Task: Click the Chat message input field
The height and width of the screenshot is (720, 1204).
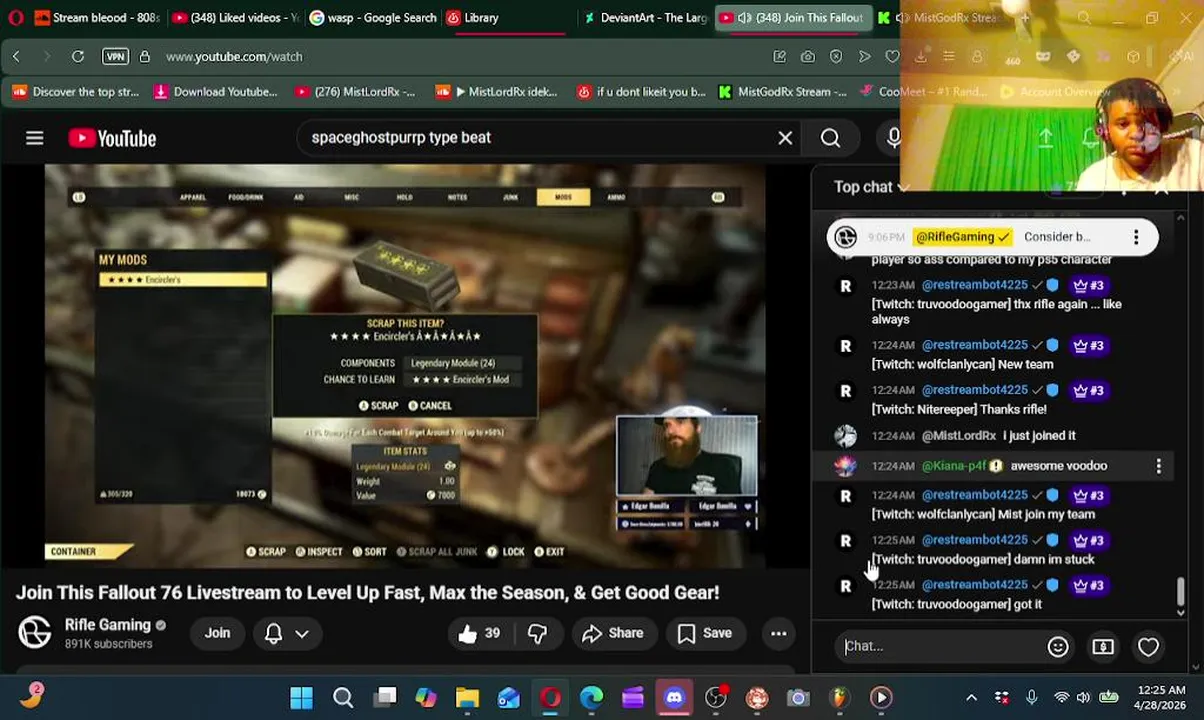Action: (940, 646)
